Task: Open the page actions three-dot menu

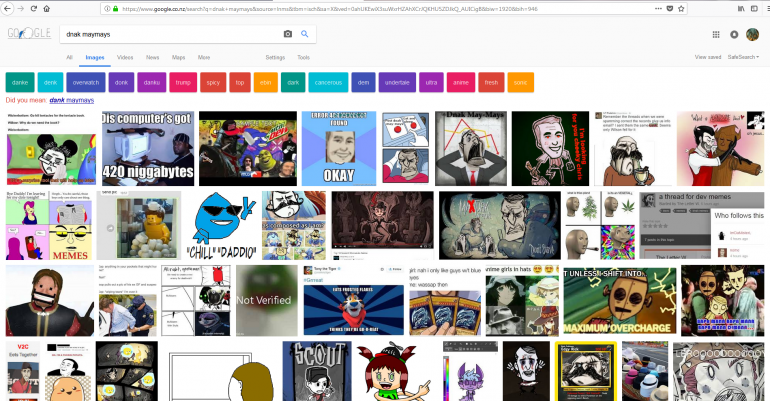Action: click(x=658, y=8)
